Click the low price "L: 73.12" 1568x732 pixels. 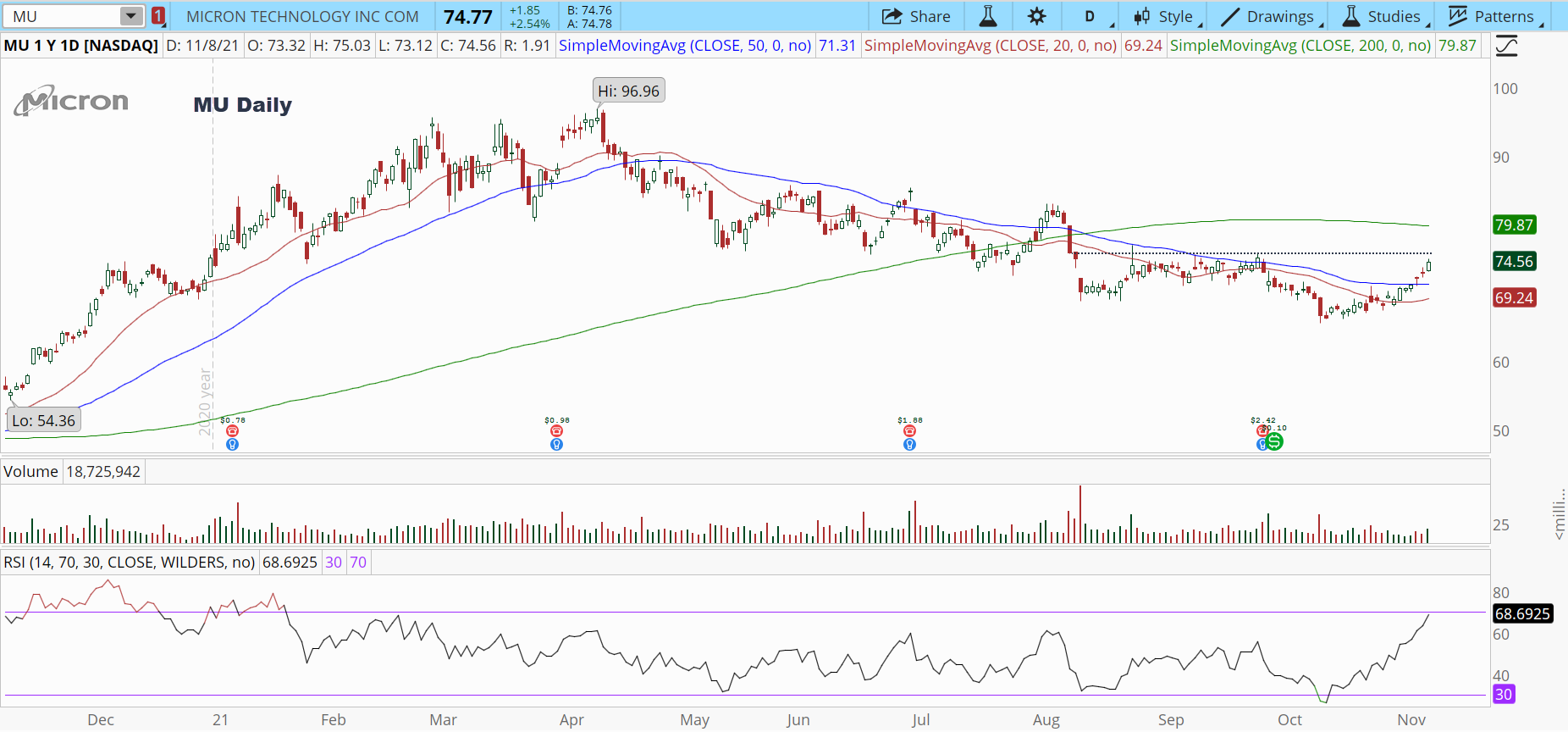[406, 46]
